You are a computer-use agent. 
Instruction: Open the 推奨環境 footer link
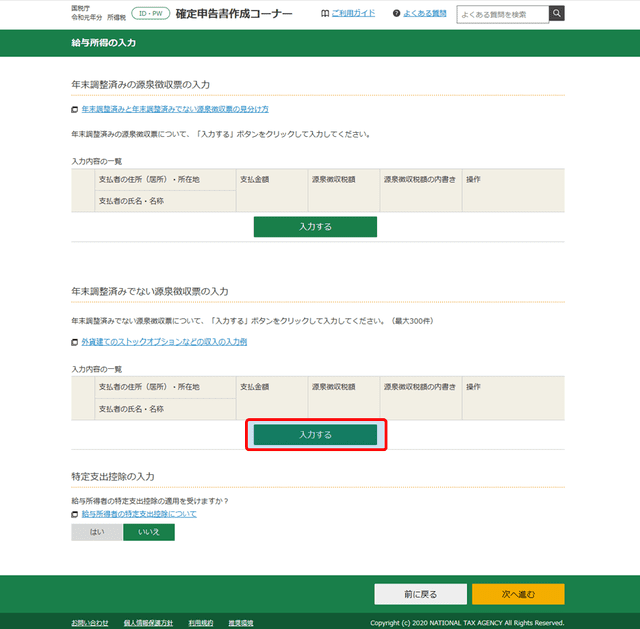(241, 623)
